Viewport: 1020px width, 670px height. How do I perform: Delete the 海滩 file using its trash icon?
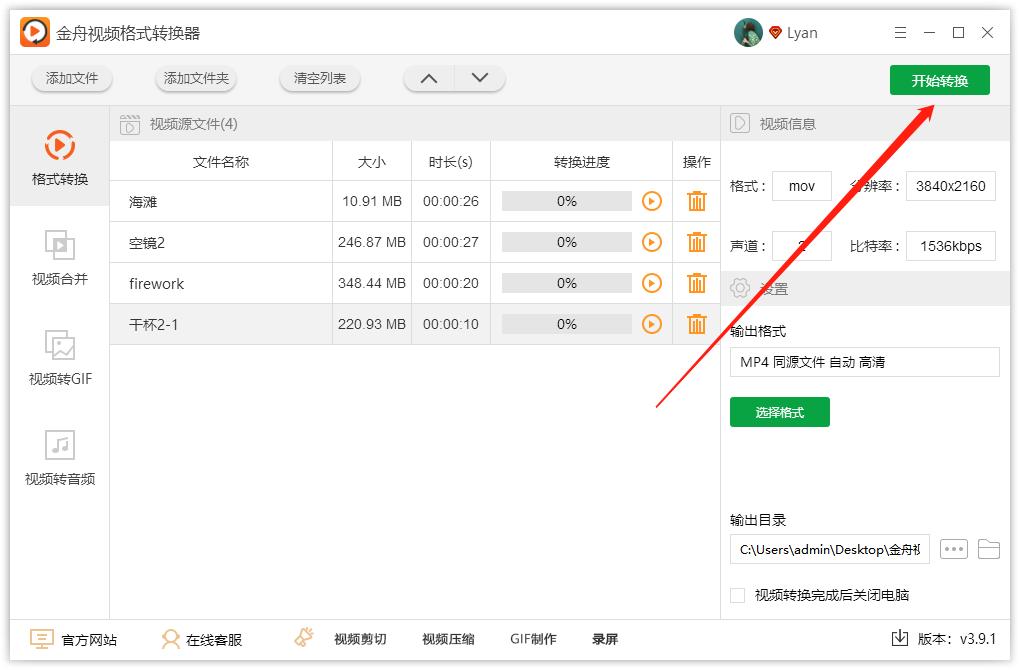click(x=696, y=200)
